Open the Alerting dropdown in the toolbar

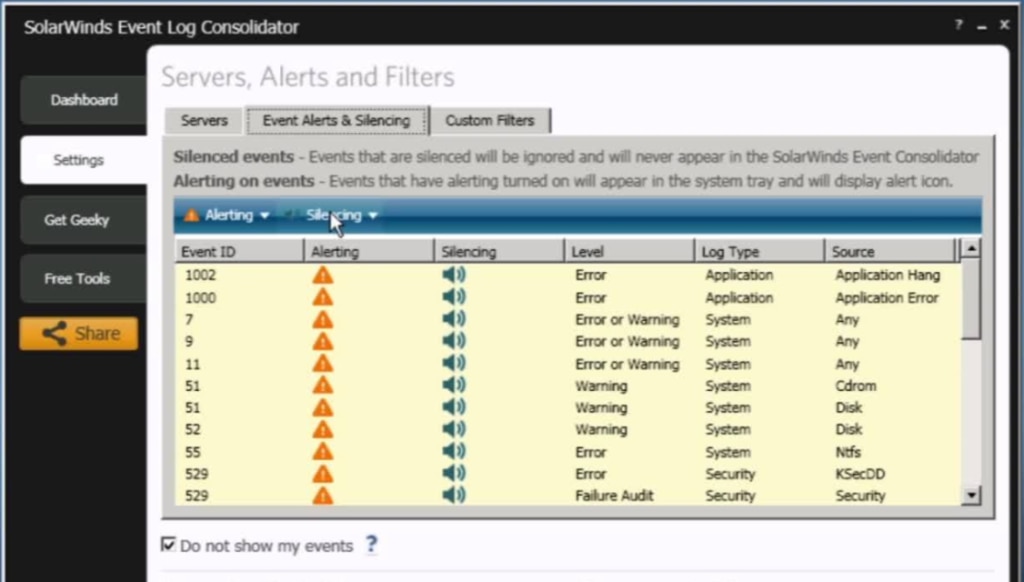(227, 215)
